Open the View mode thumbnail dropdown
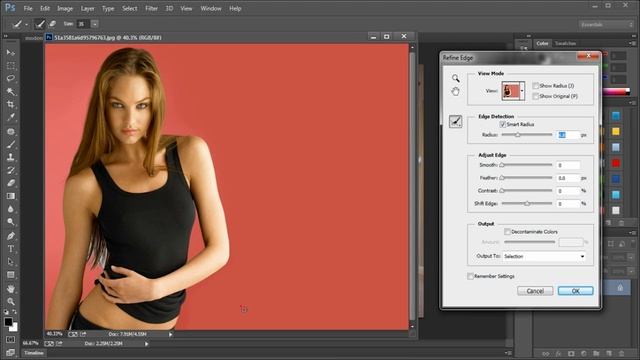The width and height of the screenshot is (640, 360). click(x=522, y=91)
